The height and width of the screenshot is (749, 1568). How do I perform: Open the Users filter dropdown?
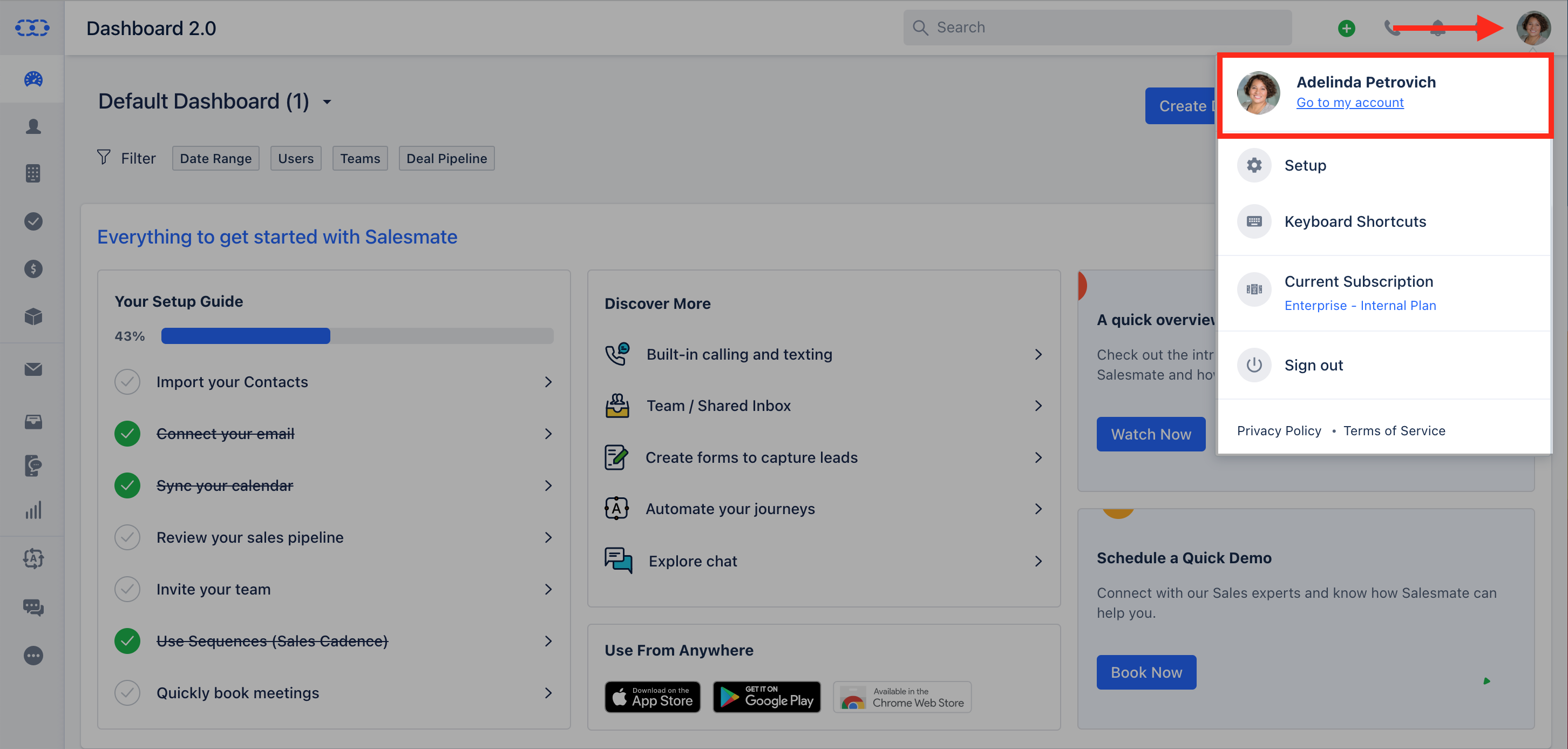click(296, 158)
